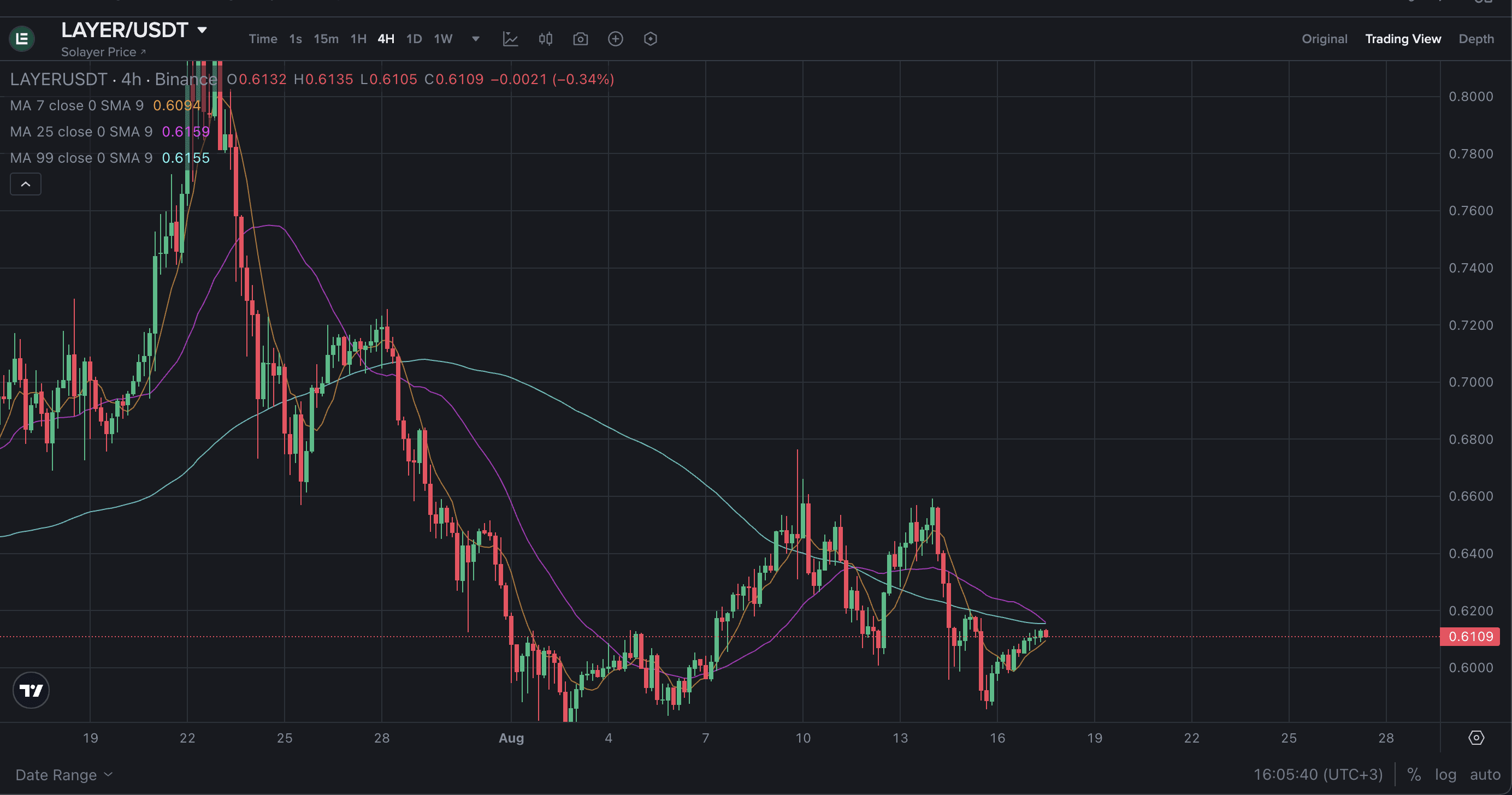Select the MA 99 close indicator legend
Viewport: 1512px width, 795px height.
81,158
